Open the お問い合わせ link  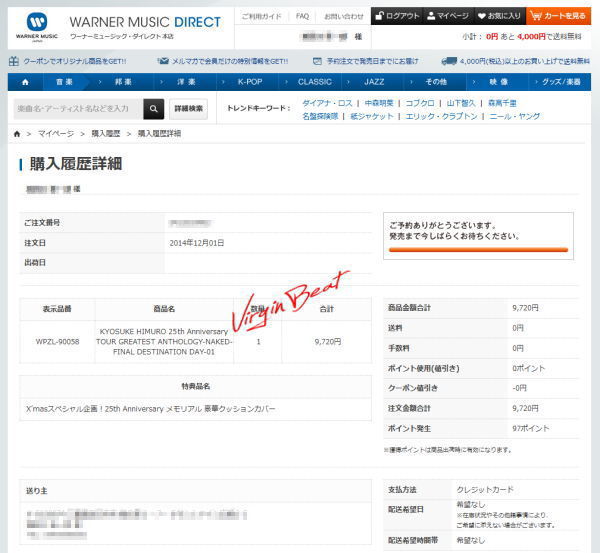click(x=344, y=16)
